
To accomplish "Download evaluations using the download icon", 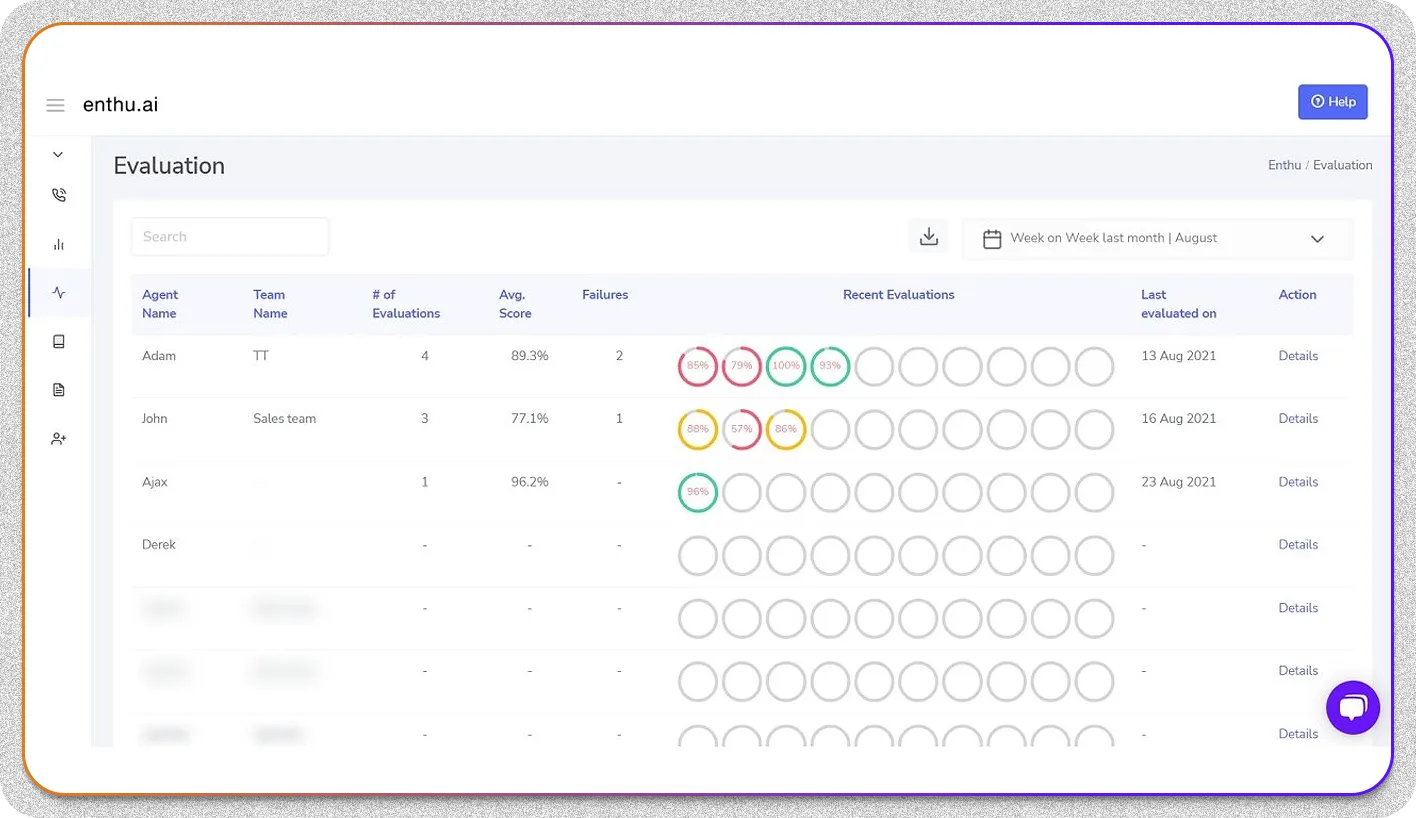I will pos(928,237).
